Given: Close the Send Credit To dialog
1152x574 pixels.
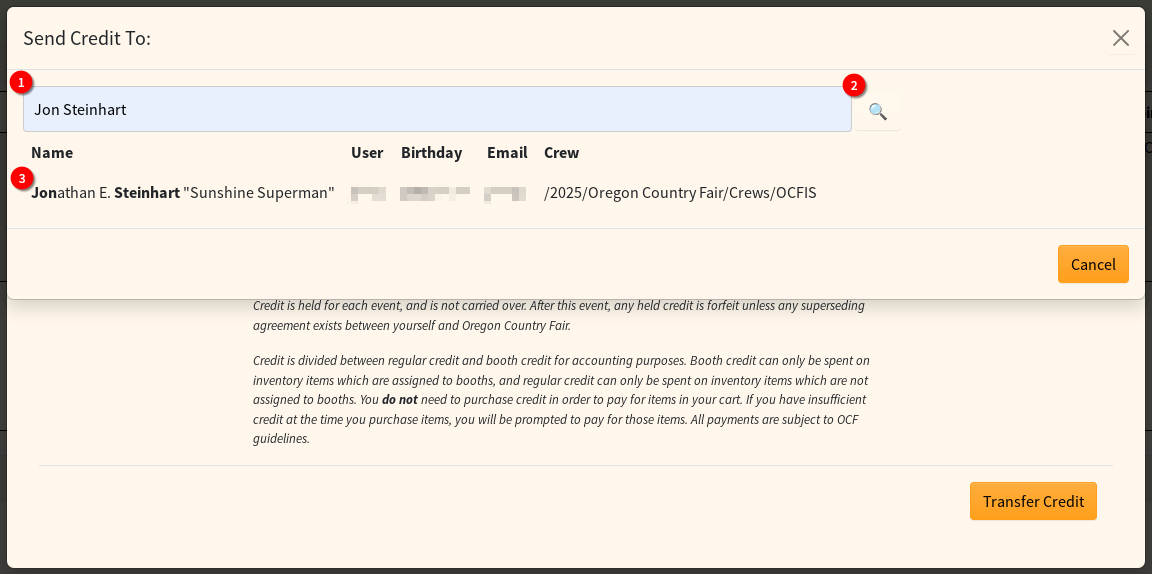Looking at the screenshot, I should coord(1120,38).
